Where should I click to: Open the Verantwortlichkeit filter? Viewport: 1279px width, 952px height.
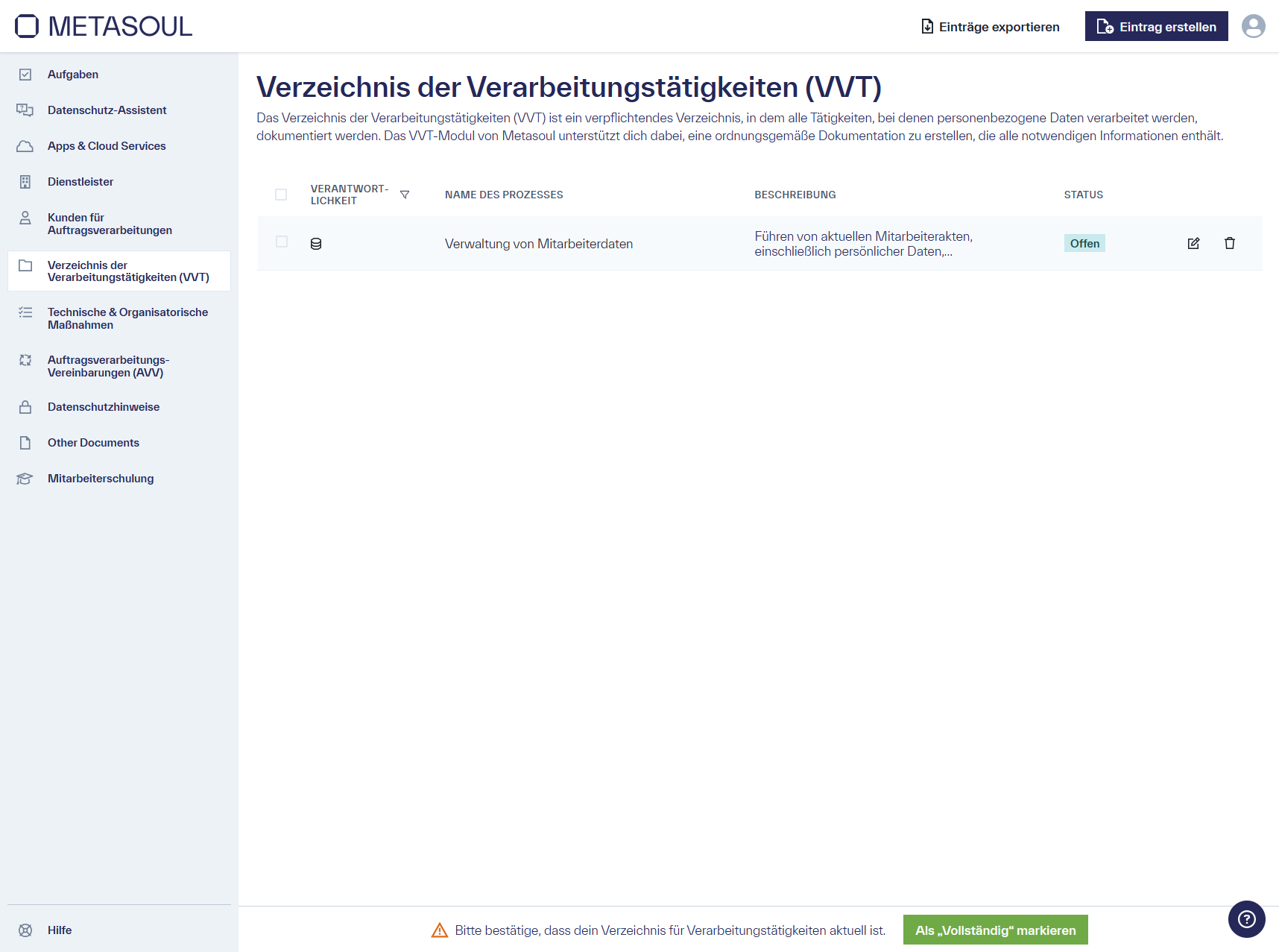(405, 194)
